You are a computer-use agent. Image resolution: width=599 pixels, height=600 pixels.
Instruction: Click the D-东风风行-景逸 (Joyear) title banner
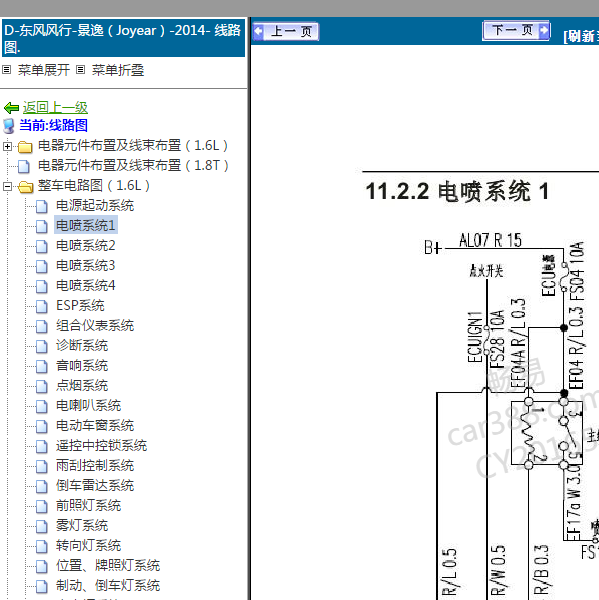coord(123,38)
